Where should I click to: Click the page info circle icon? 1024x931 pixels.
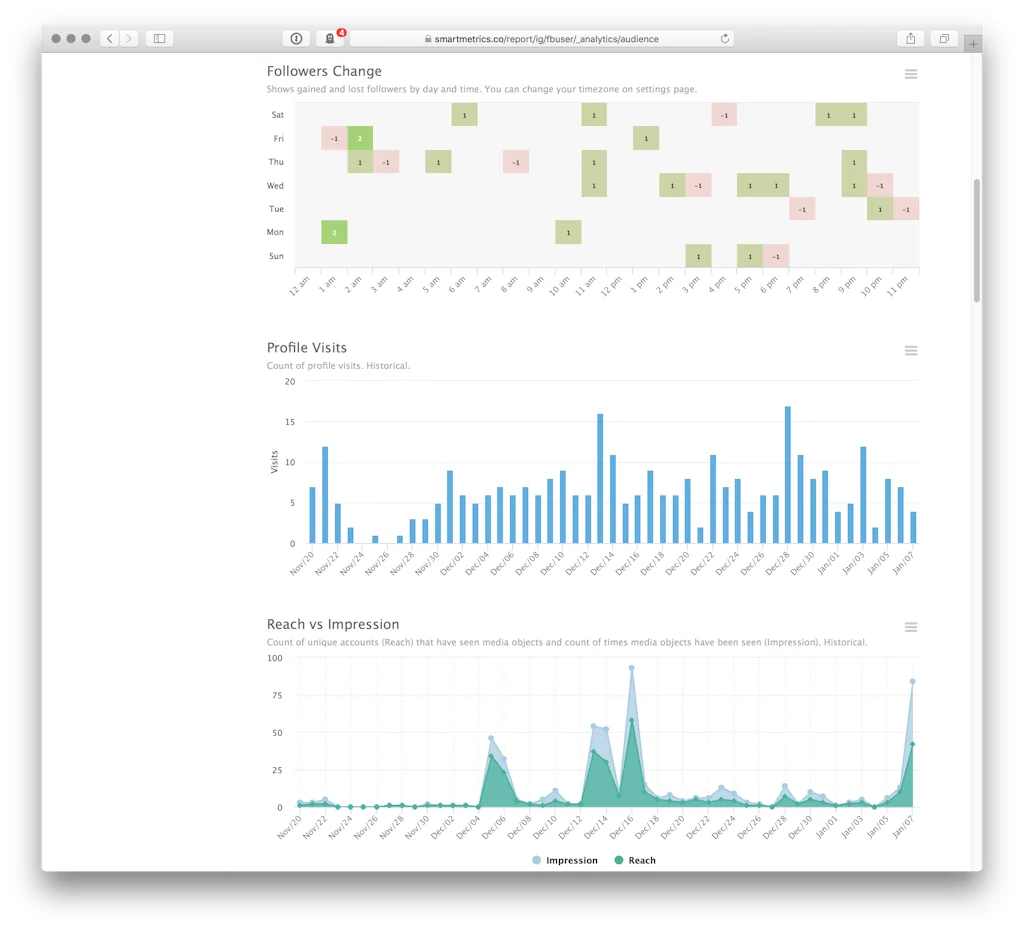295,38
